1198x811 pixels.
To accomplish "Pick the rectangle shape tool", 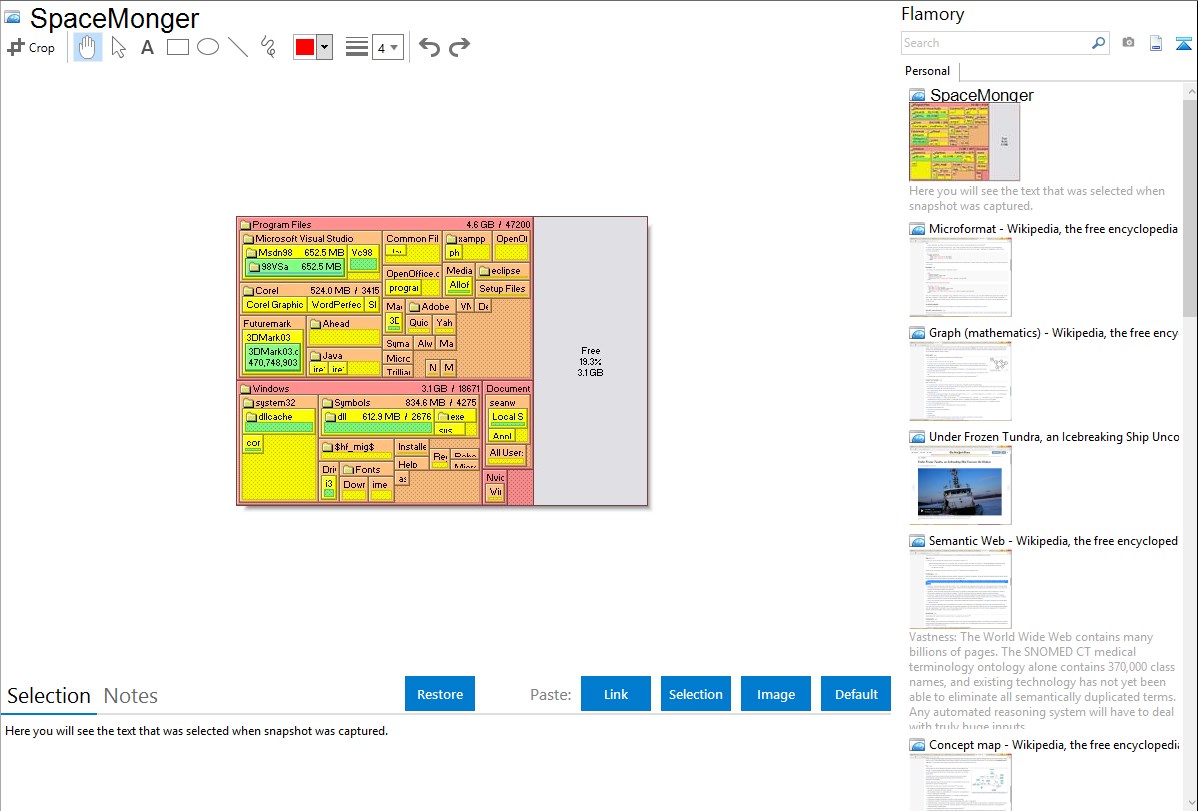I will (178, 47).
